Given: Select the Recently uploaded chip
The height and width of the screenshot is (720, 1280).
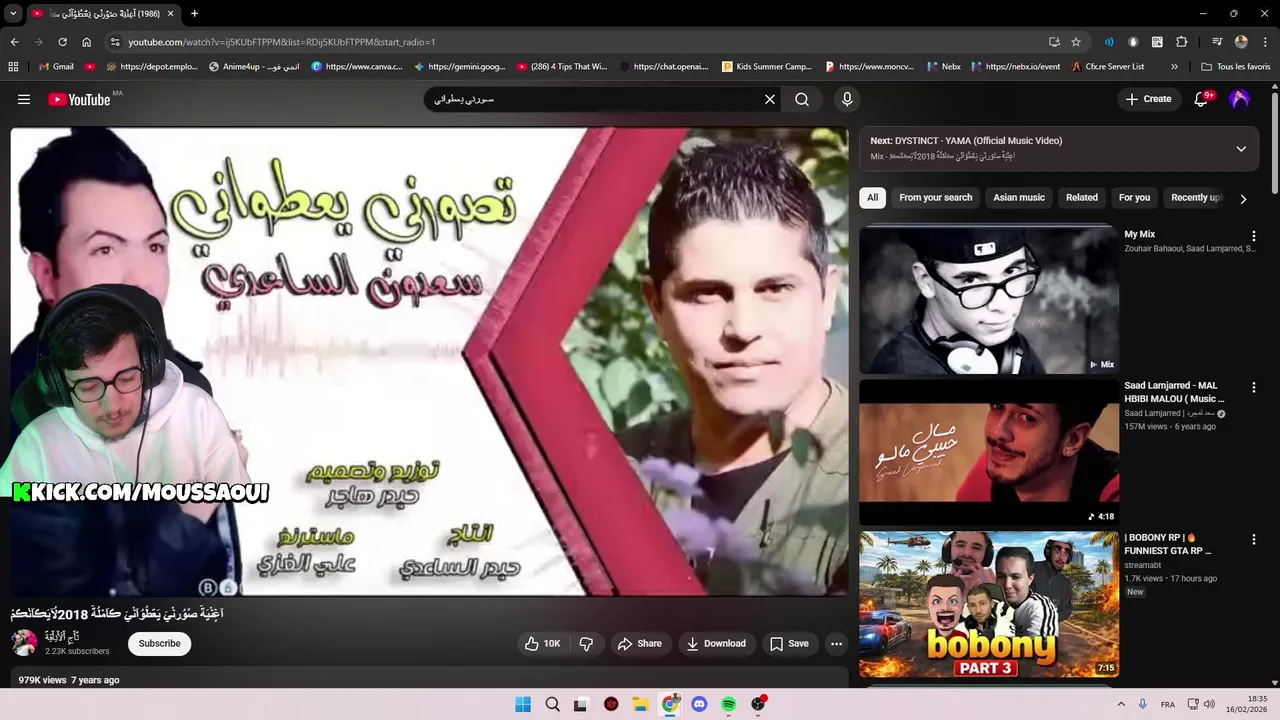Looking at the screenshot, I should click(1196, 198).
